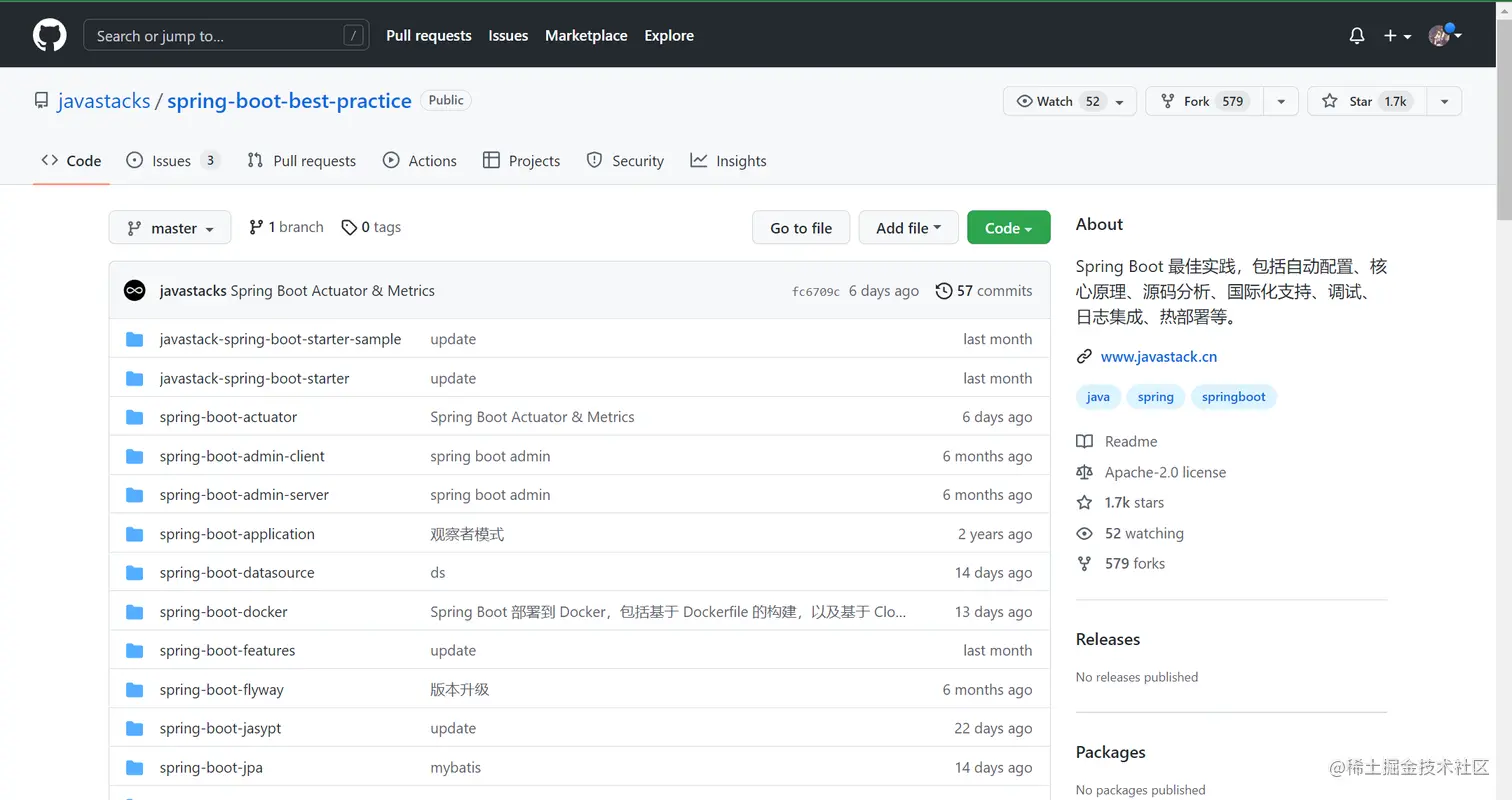
Task: Click the javastacks committer avatar icon
Action: point(135,291)
